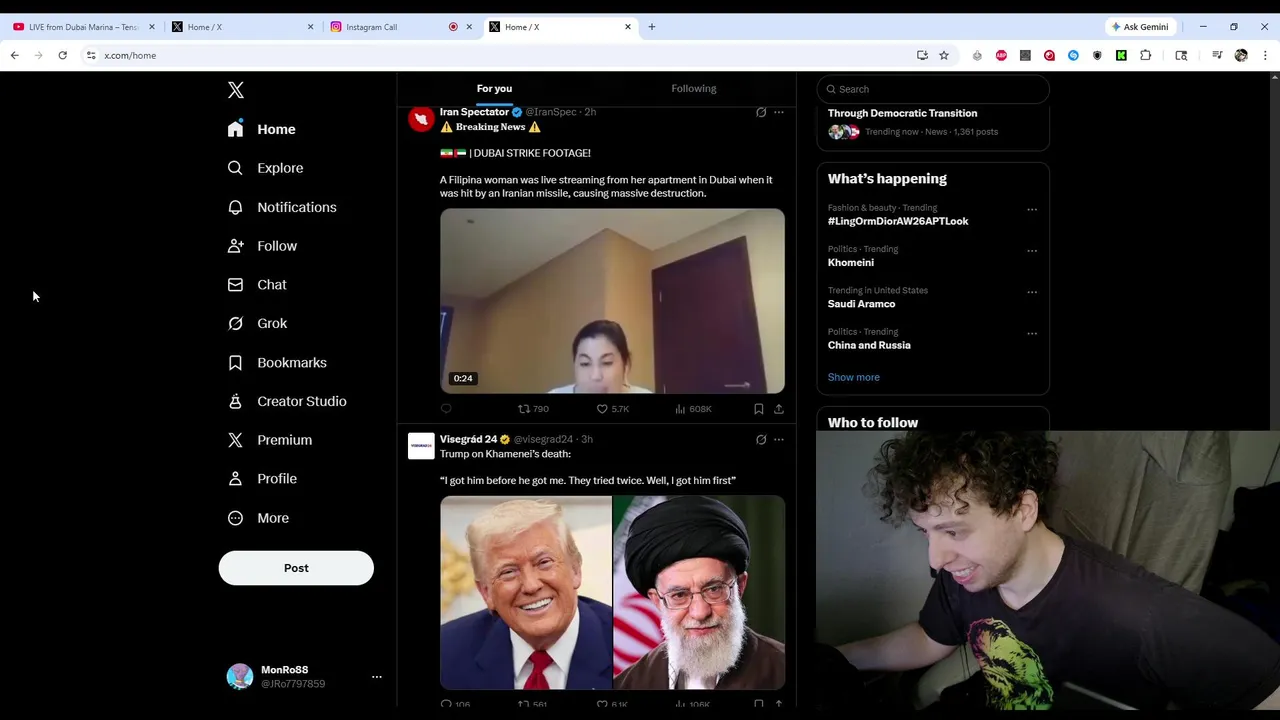Close the Instagram Call tab

469,27
